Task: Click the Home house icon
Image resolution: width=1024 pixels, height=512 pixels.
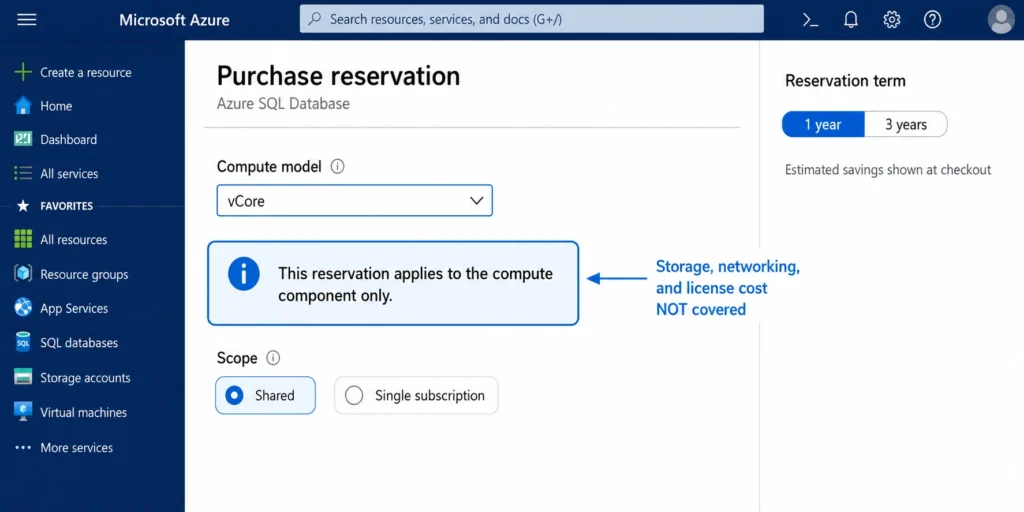Action: (x=23, y=106)
